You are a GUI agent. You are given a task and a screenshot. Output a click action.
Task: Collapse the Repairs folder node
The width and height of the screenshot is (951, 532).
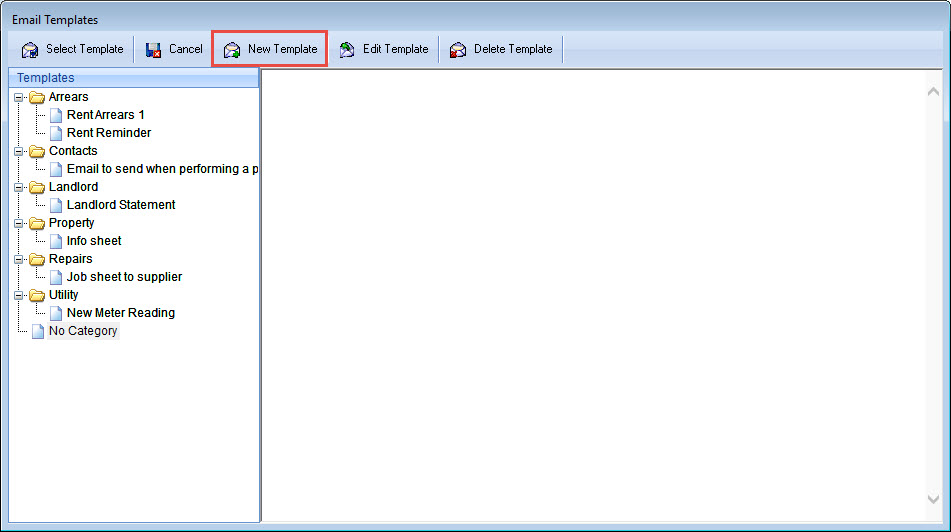coord(19,260)
